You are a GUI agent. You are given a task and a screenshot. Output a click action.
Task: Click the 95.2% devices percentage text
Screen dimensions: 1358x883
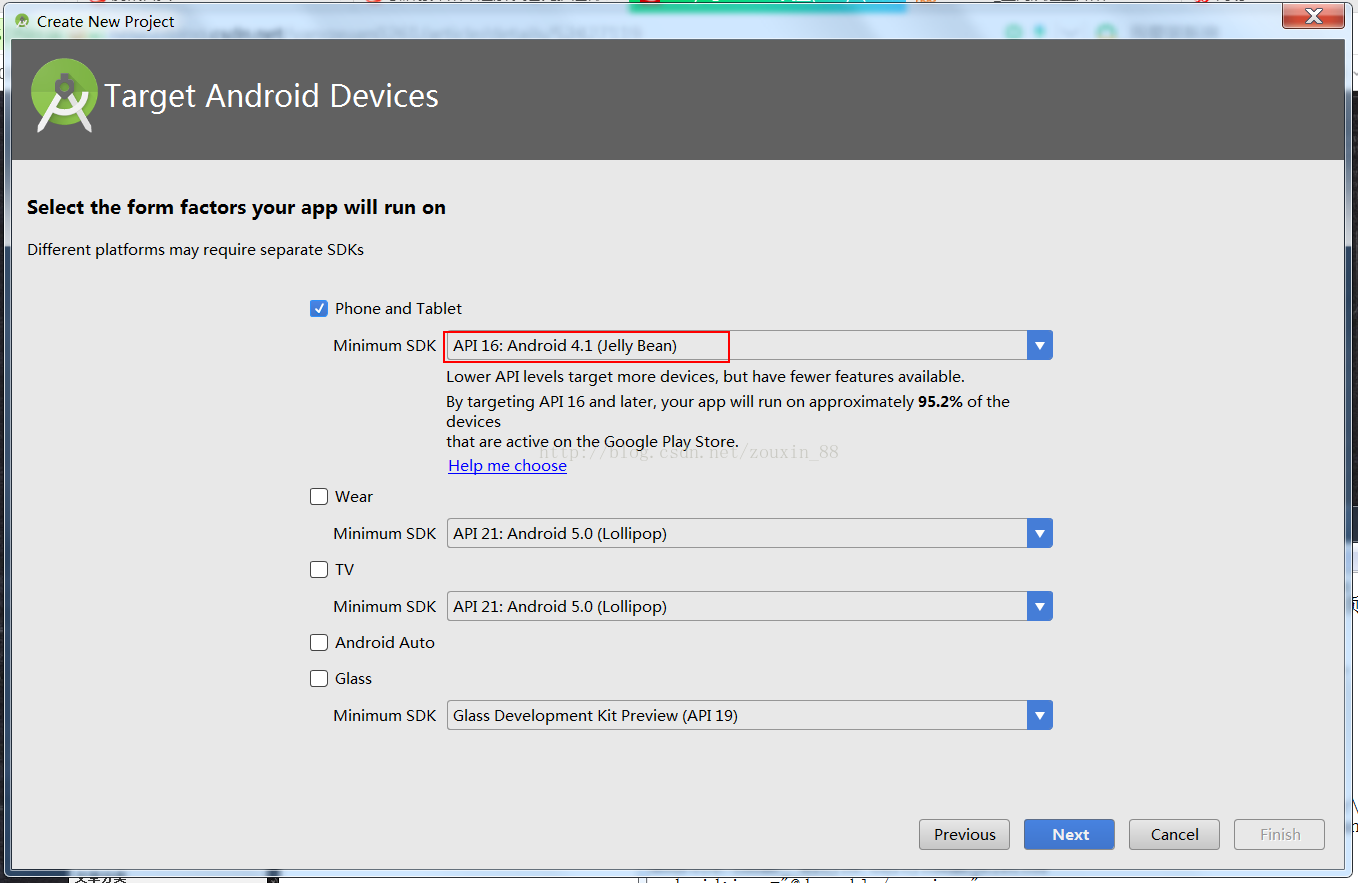pyautogui.click(x=940, y=401)
